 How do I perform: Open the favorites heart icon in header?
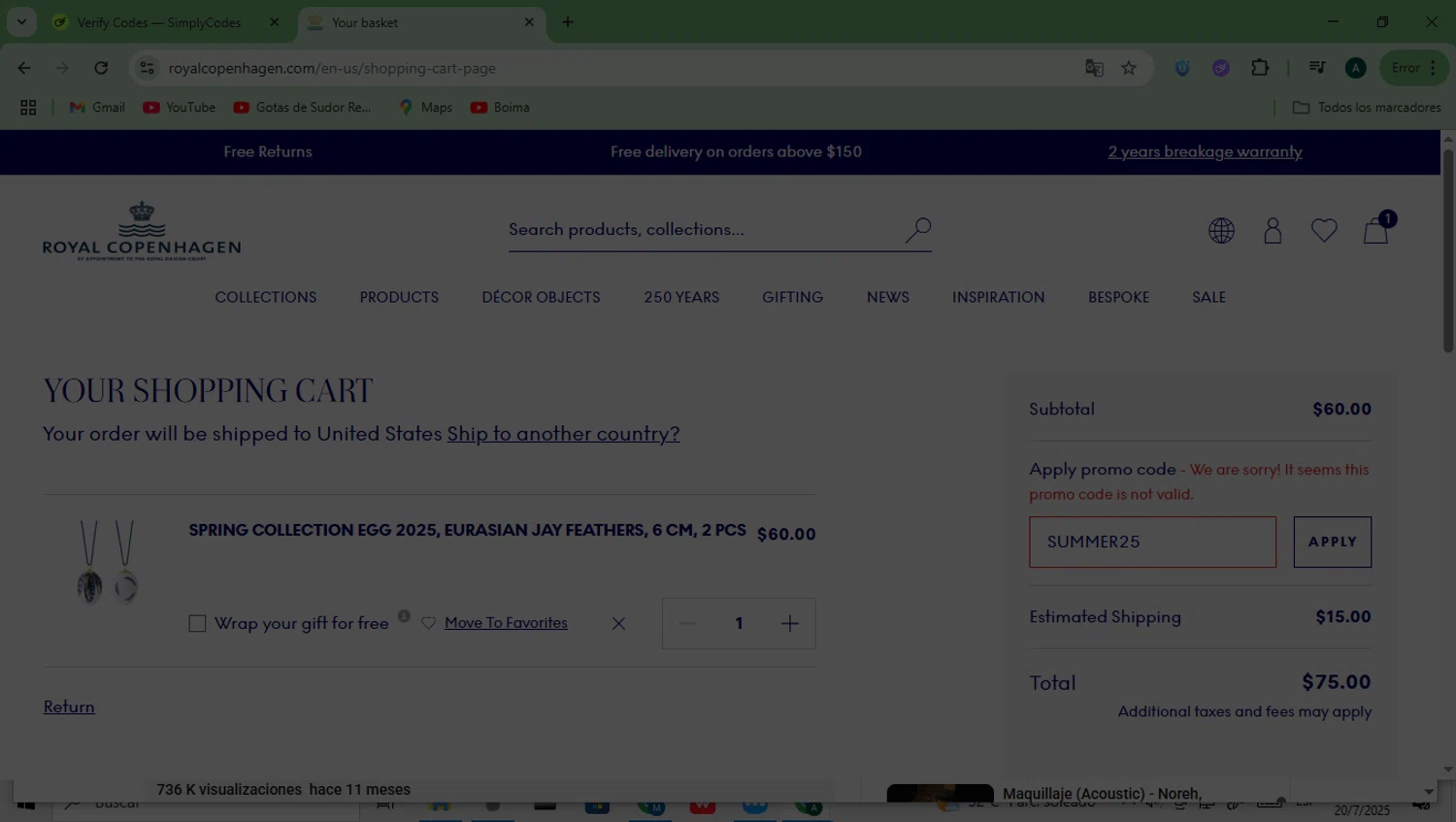tap(1324, 230)
